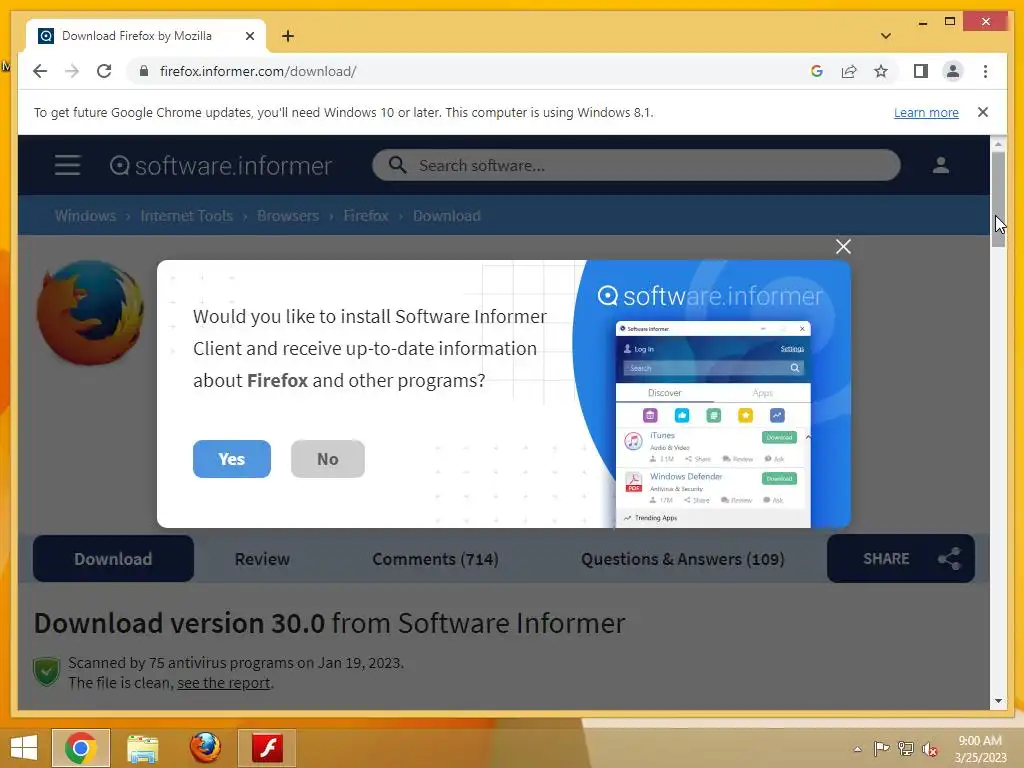Image resolution: width=1024 pixels, height=768 pixels.
Task: Open Questions & Answers (109) tab
Action: point(682,559)
